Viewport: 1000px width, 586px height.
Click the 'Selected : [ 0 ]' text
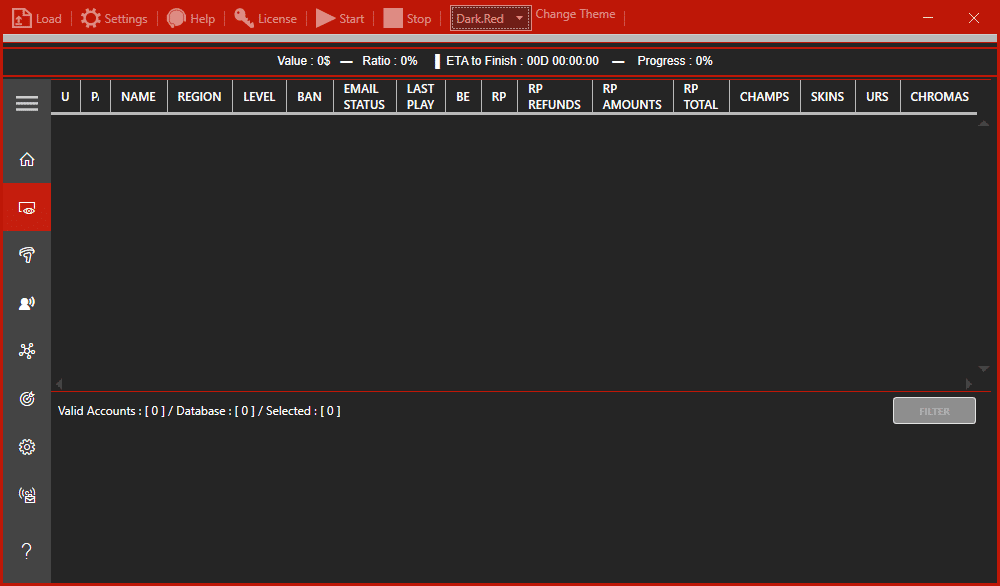[x=303, y=411]
